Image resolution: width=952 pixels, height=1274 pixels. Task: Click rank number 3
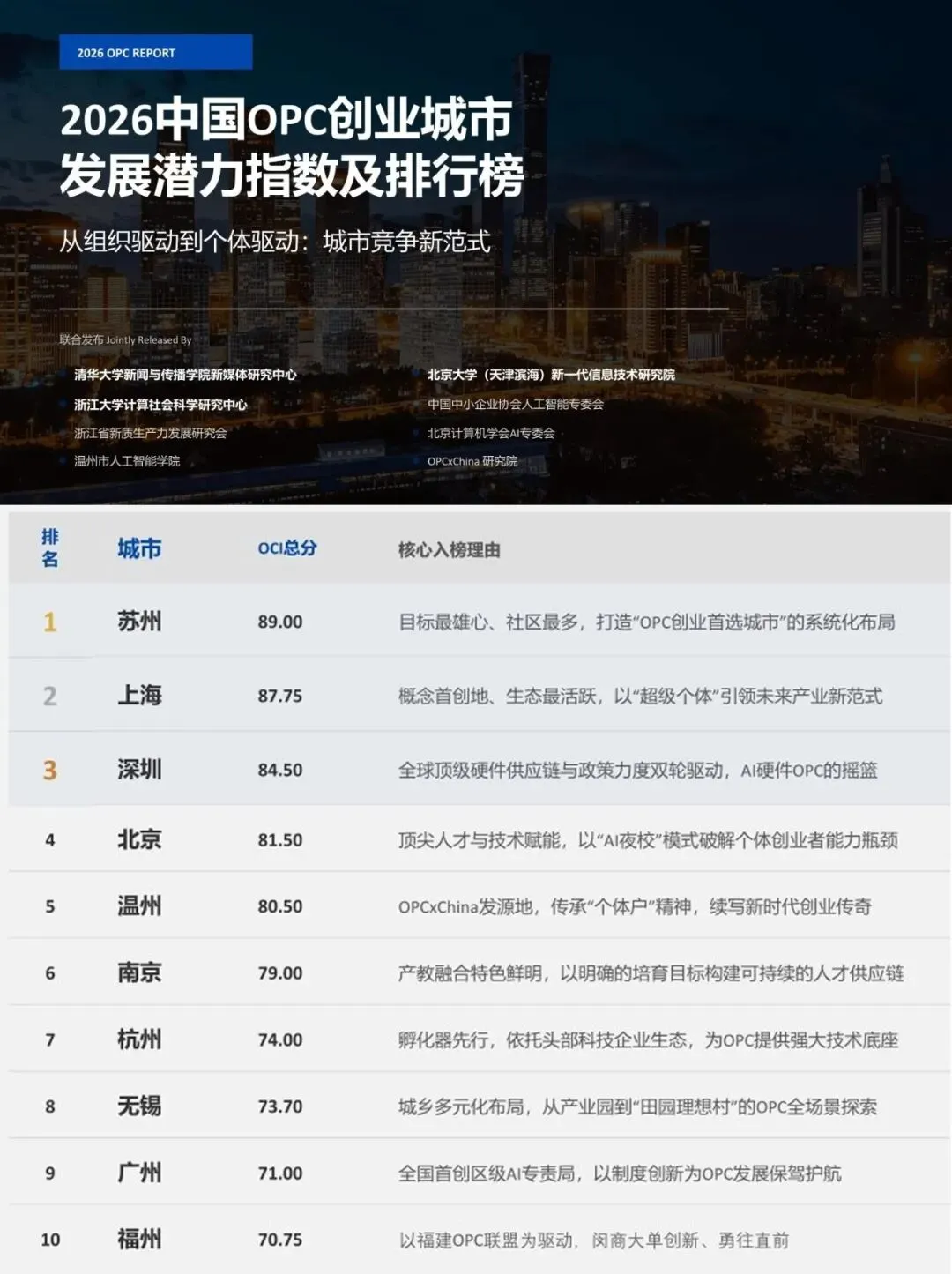[x=50, y=770]
